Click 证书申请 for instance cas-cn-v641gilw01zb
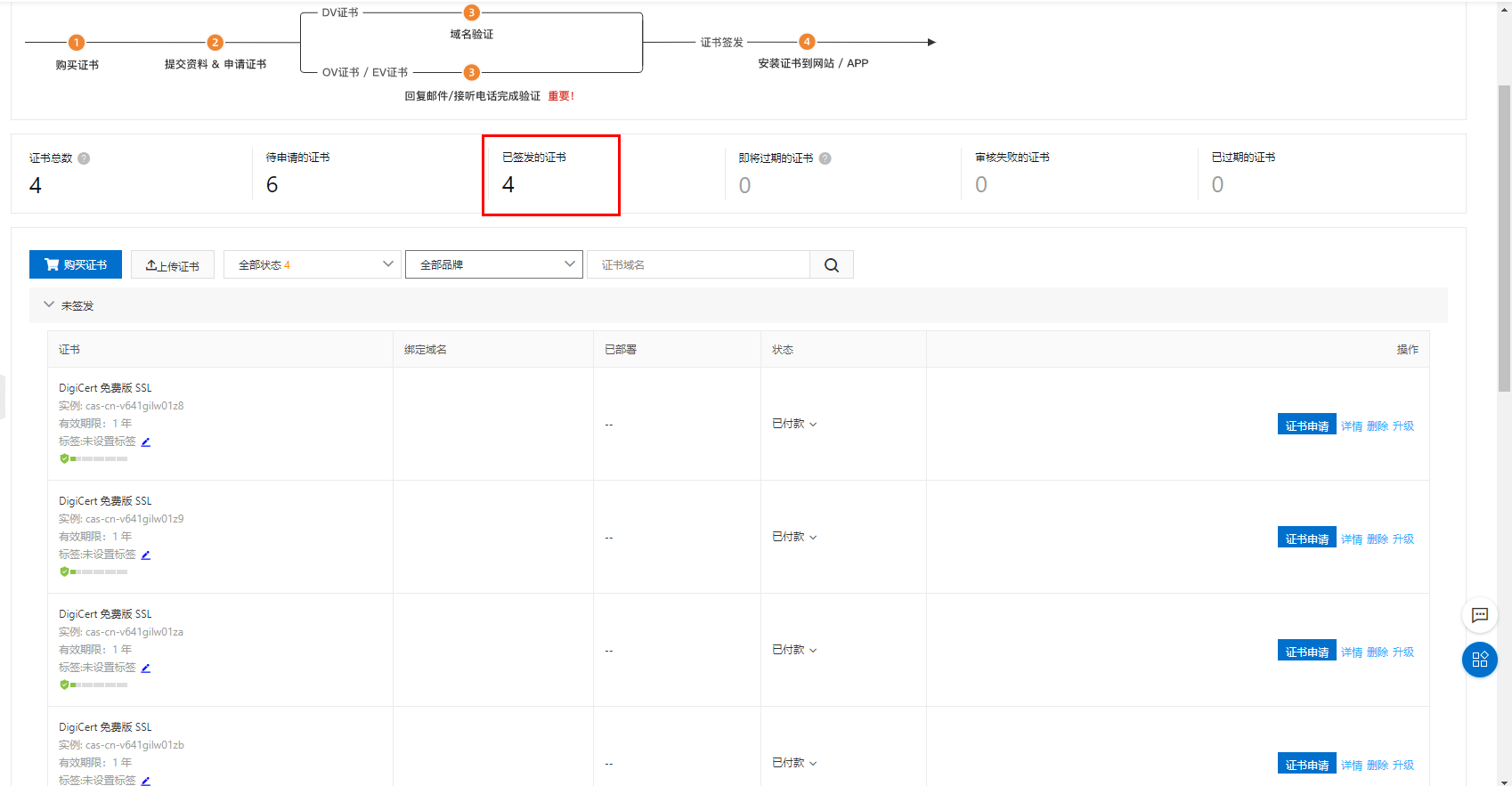The image size is (1512, 786). pos(1306,764)
